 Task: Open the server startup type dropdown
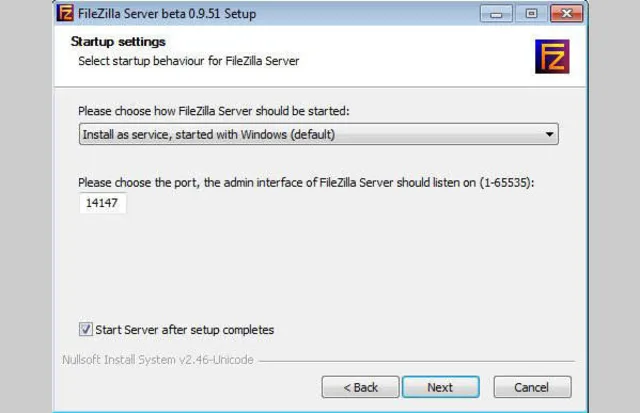coord(318,134)
